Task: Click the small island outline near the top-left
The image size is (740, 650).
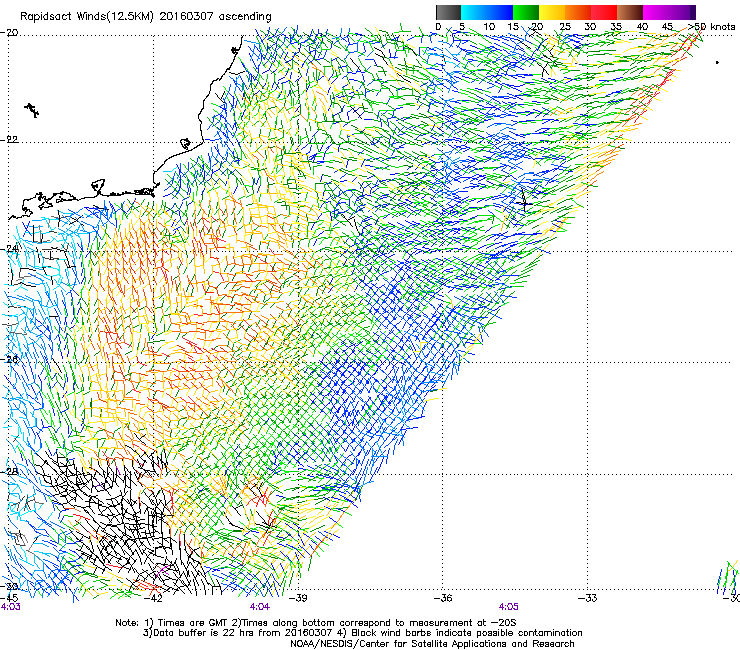Action: click(32, 110)
